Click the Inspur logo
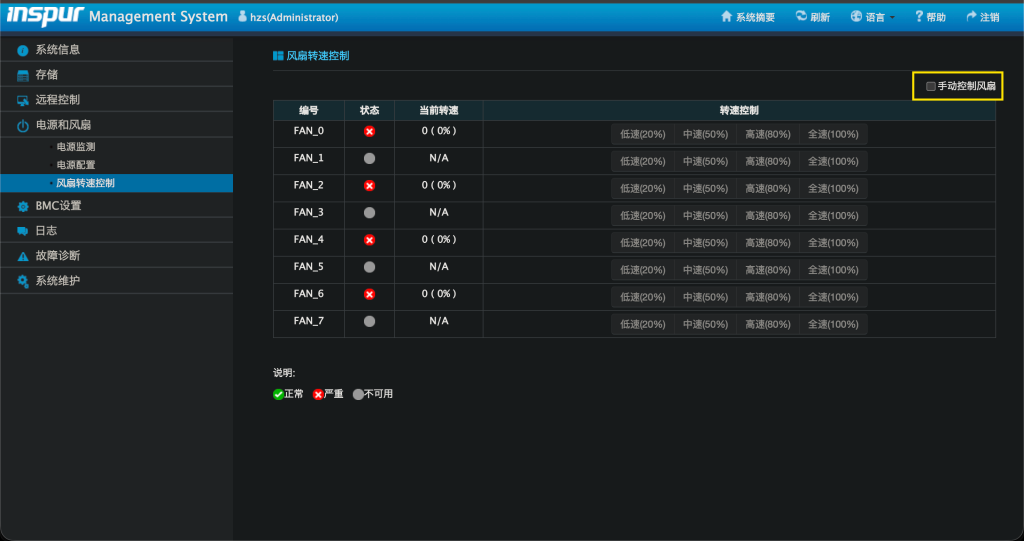1024x541 pixels. click(x=46, y=16)
